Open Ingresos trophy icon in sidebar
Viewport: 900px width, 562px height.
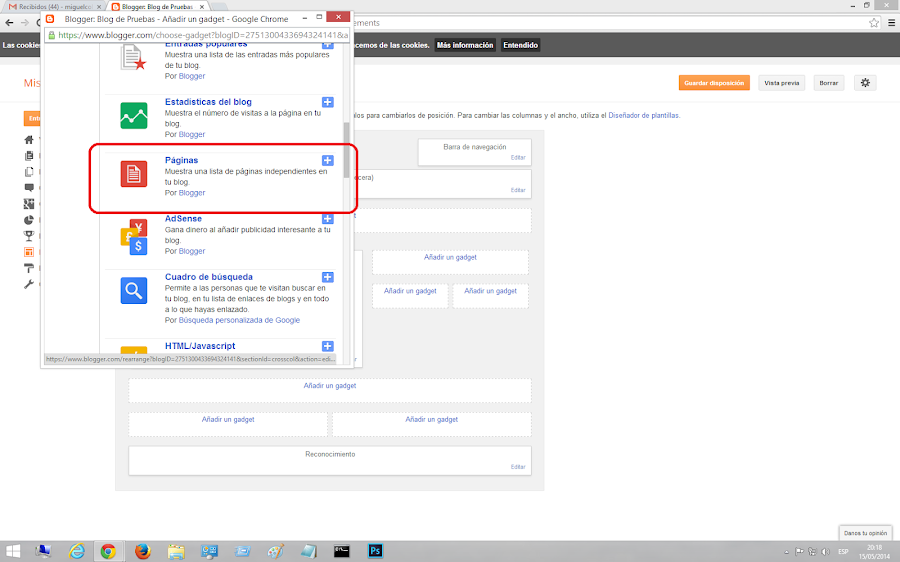[x=29, y=235]
